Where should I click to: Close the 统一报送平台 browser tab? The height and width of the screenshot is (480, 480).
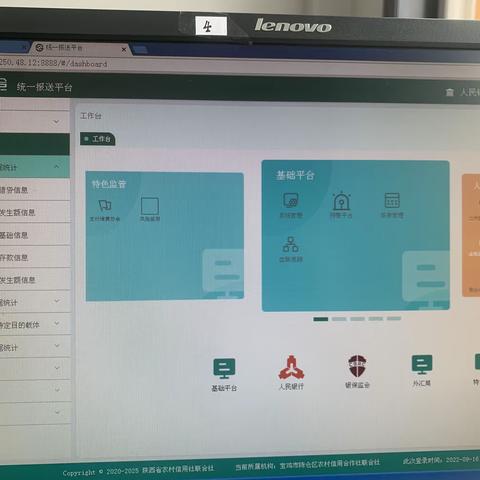[124, 50]
